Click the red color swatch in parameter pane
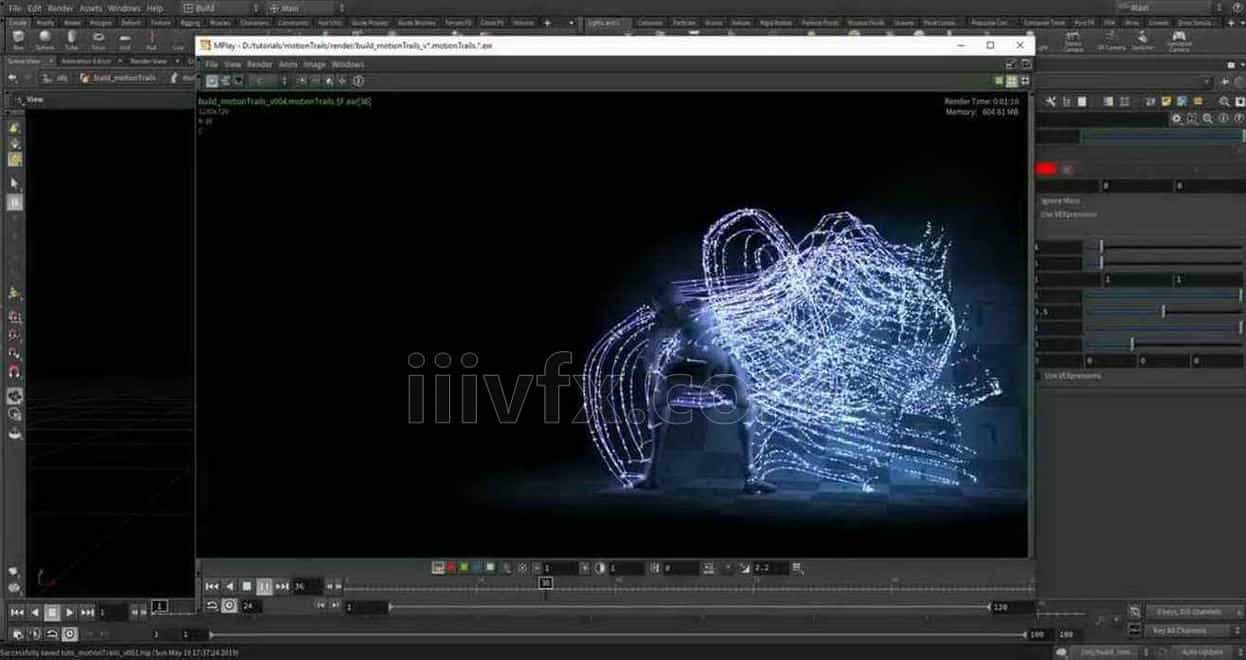1246x660 pixels. point(1046,169)
